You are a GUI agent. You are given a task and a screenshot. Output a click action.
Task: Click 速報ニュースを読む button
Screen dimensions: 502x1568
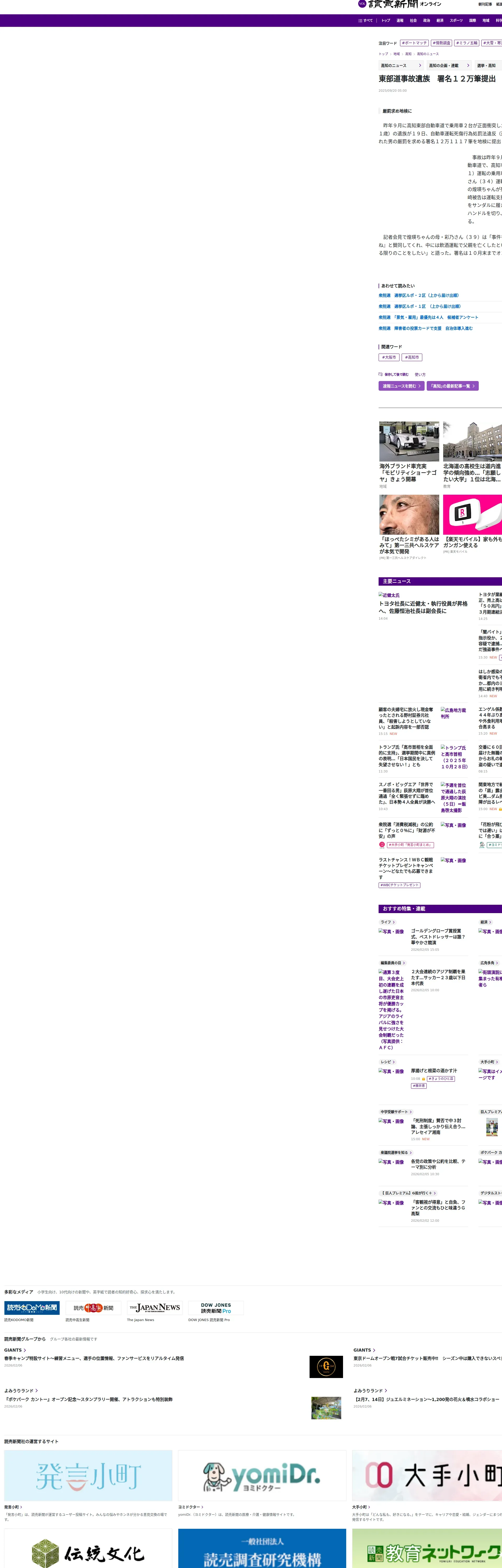[x=402, y=386]
